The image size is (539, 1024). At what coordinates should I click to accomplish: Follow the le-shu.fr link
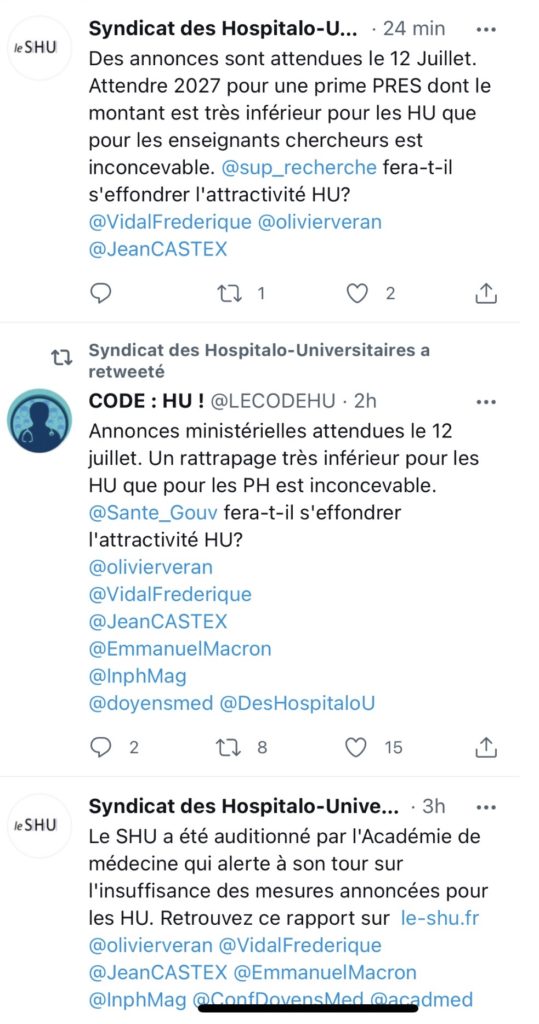[440, 918]
